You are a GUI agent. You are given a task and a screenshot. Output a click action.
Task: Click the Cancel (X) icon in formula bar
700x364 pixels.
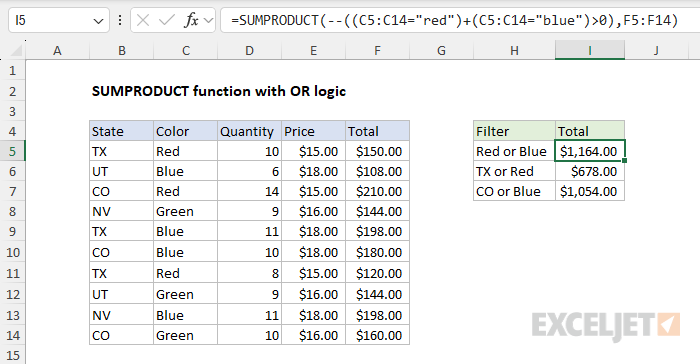[143, 20]
